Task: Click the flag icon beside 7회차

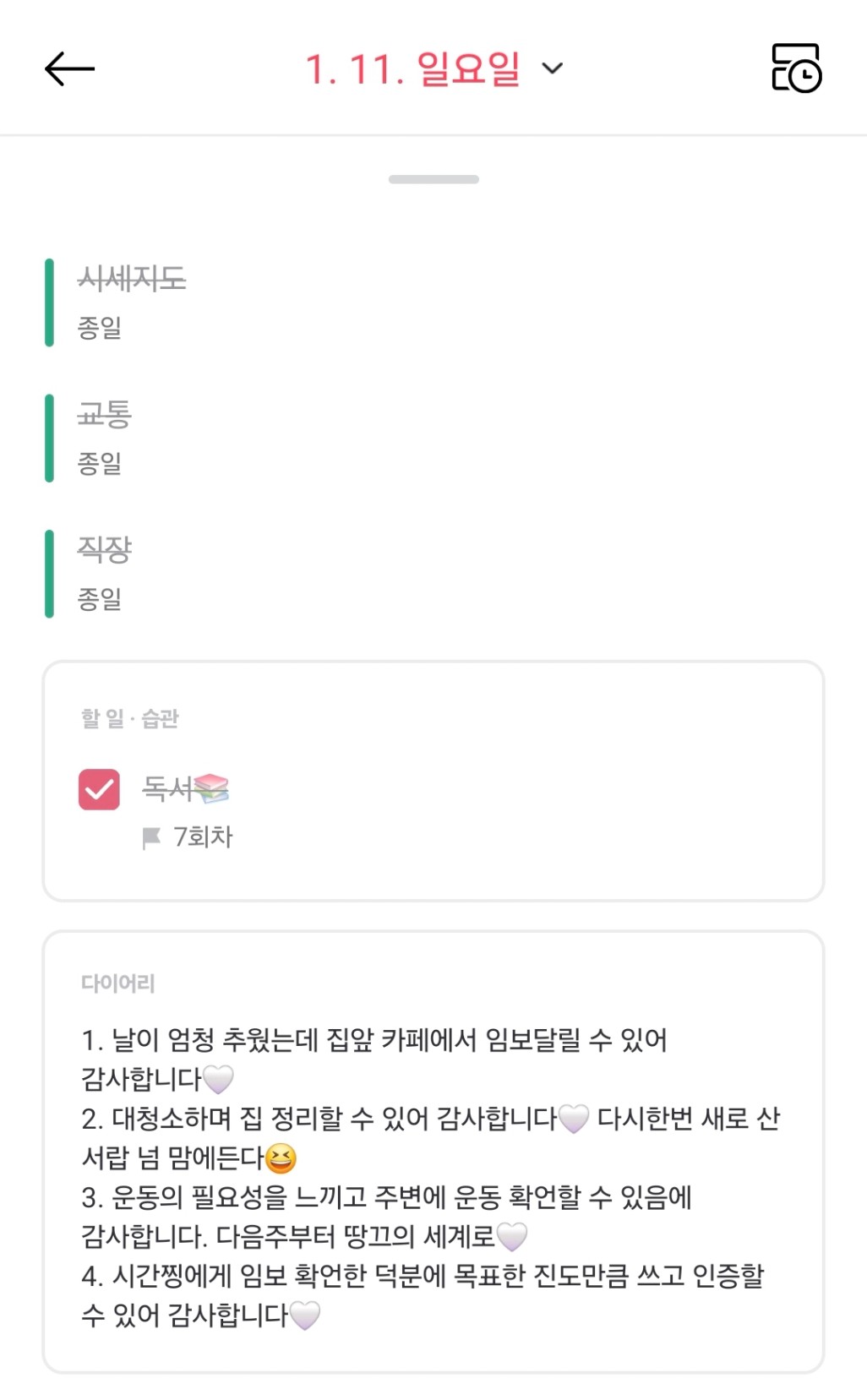Action: coord(151,837)
